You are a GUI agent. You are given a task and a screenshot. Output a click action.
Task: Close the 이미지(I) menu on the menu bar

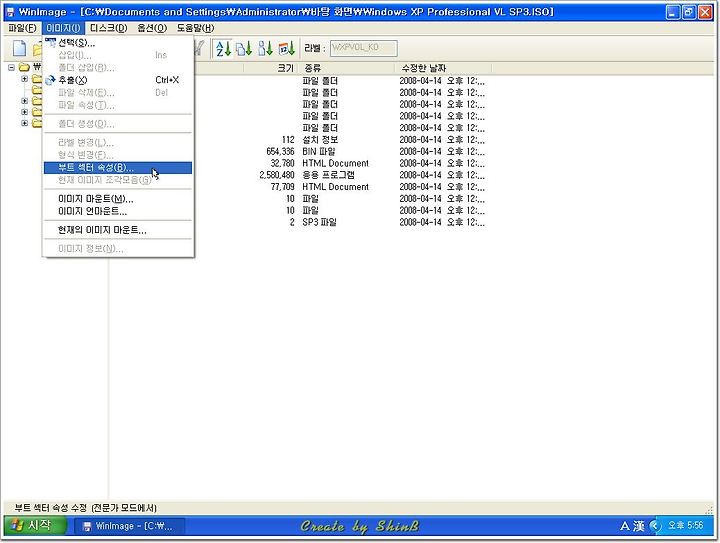(63, 28)
